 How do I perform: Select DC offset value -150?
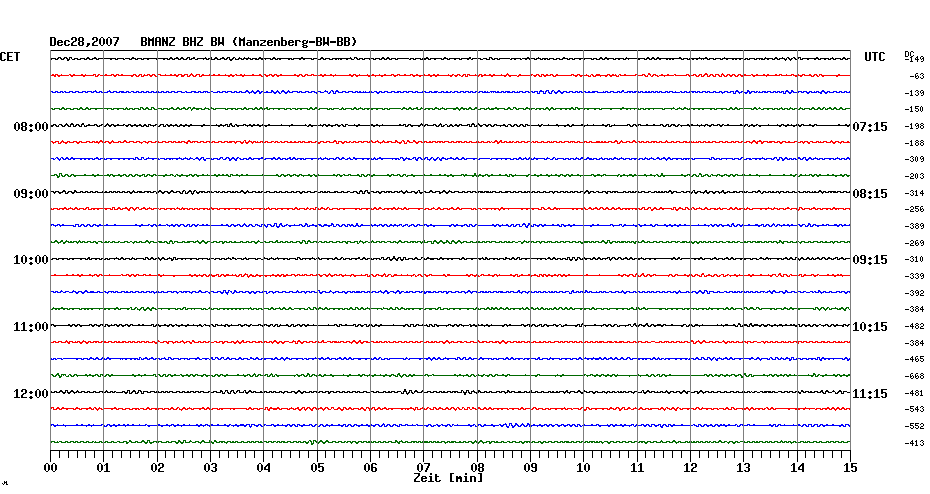[x=914, y=109]
